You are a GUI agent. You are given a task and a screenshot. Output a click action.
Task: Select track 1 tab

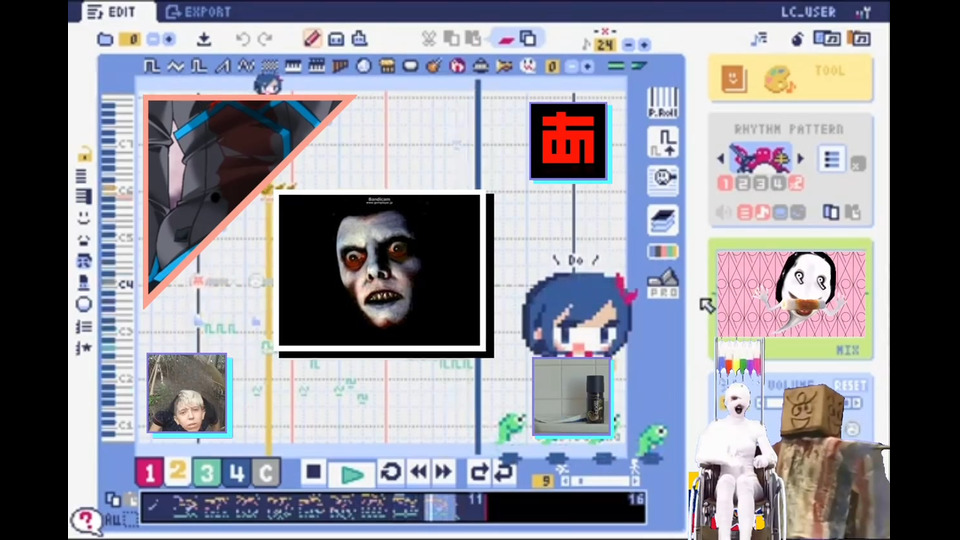149,473
